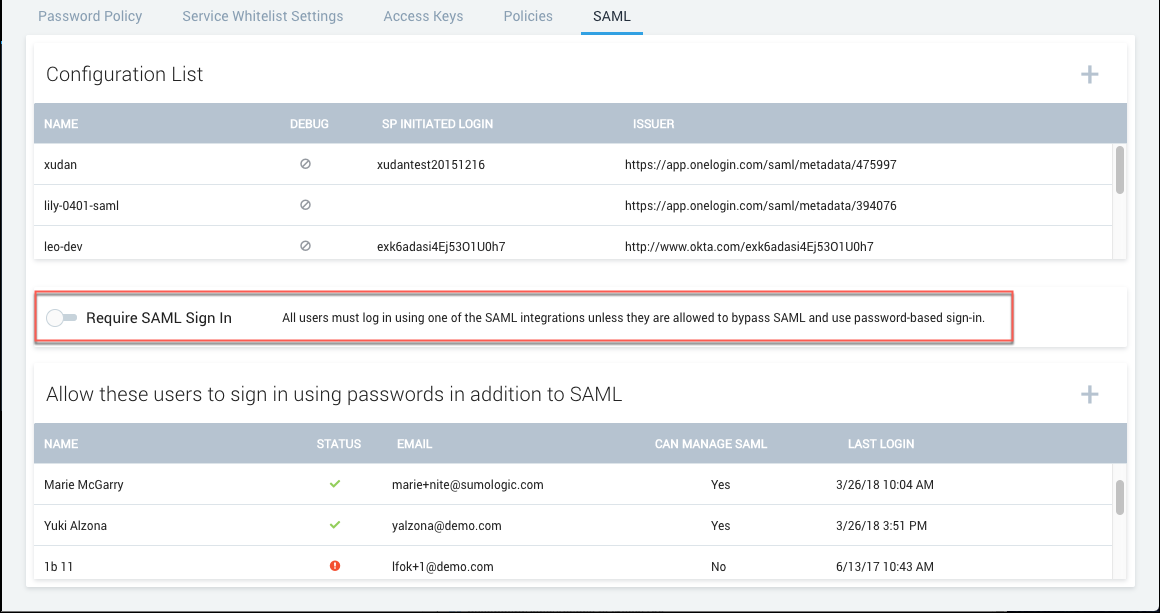The width and height of the screenshot is (1160, 613).
Task: Go to the Access Keys tab
Action: (423, 16)
